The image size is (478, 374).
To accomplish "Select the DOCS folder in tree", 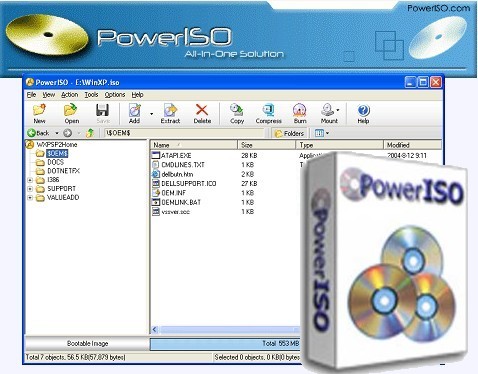I will tap(55, 162).
